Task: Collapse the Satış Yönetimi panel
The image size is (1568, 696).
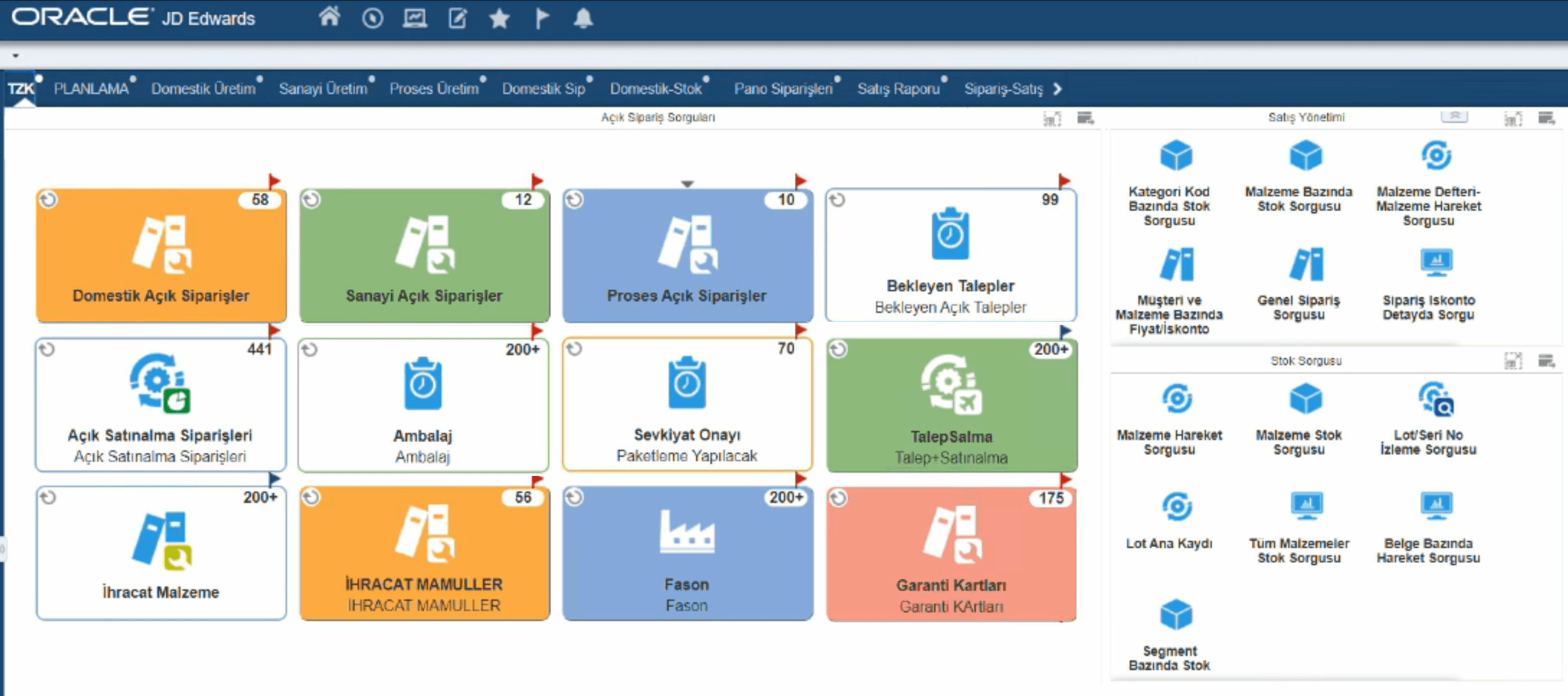Action: click(x=1455, y=116)
